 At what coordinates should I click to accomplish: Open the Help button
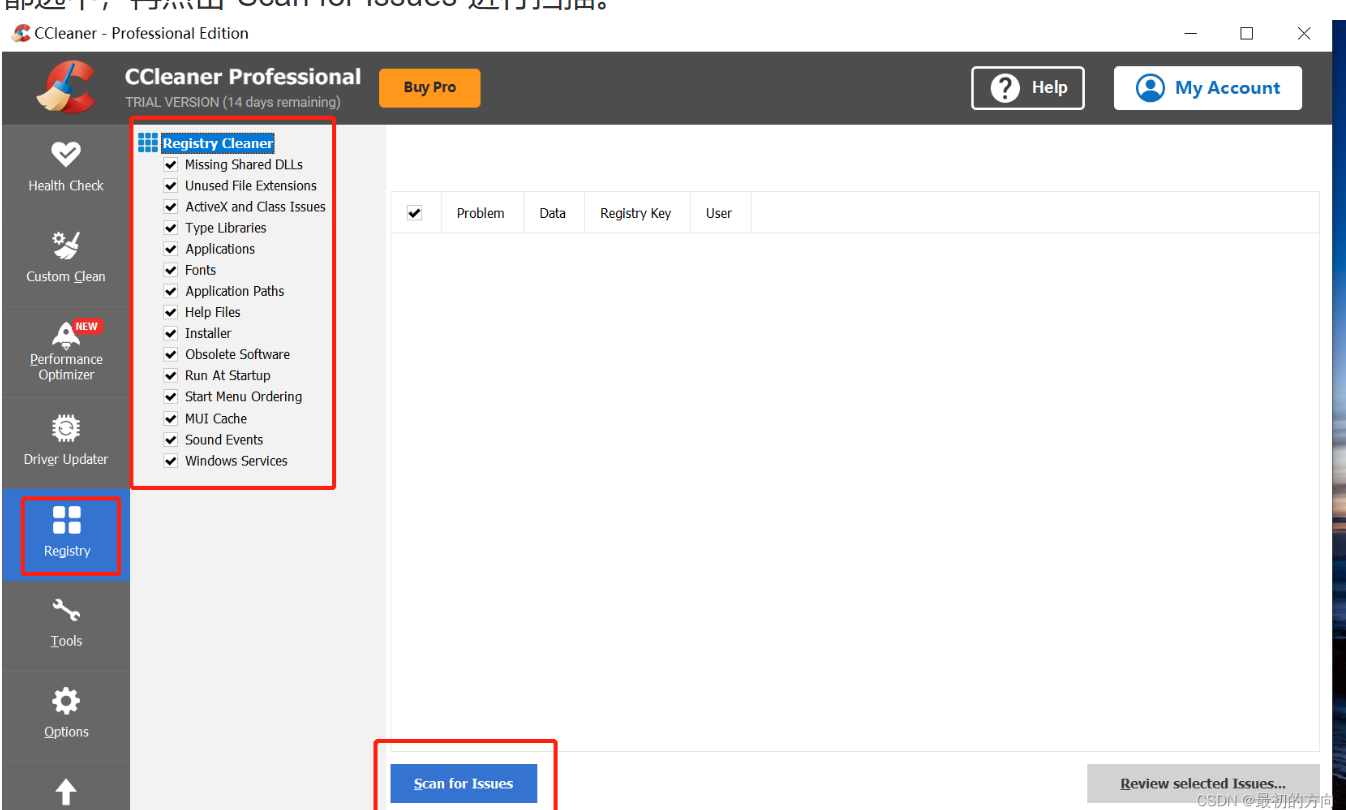(1028, 88)
